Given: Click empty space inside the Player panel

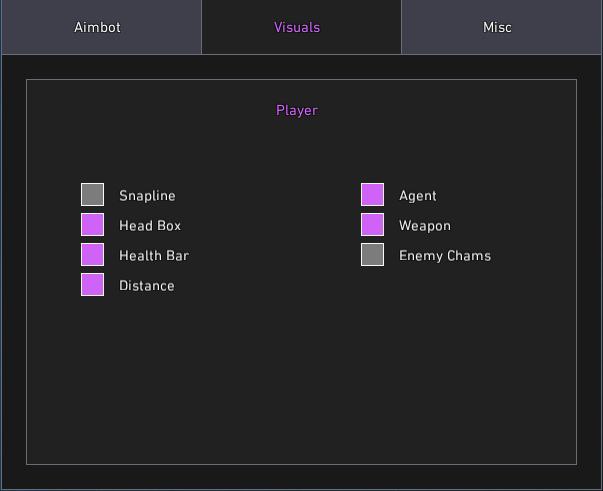Looking at the screenshot, I should tap(302, 377).
